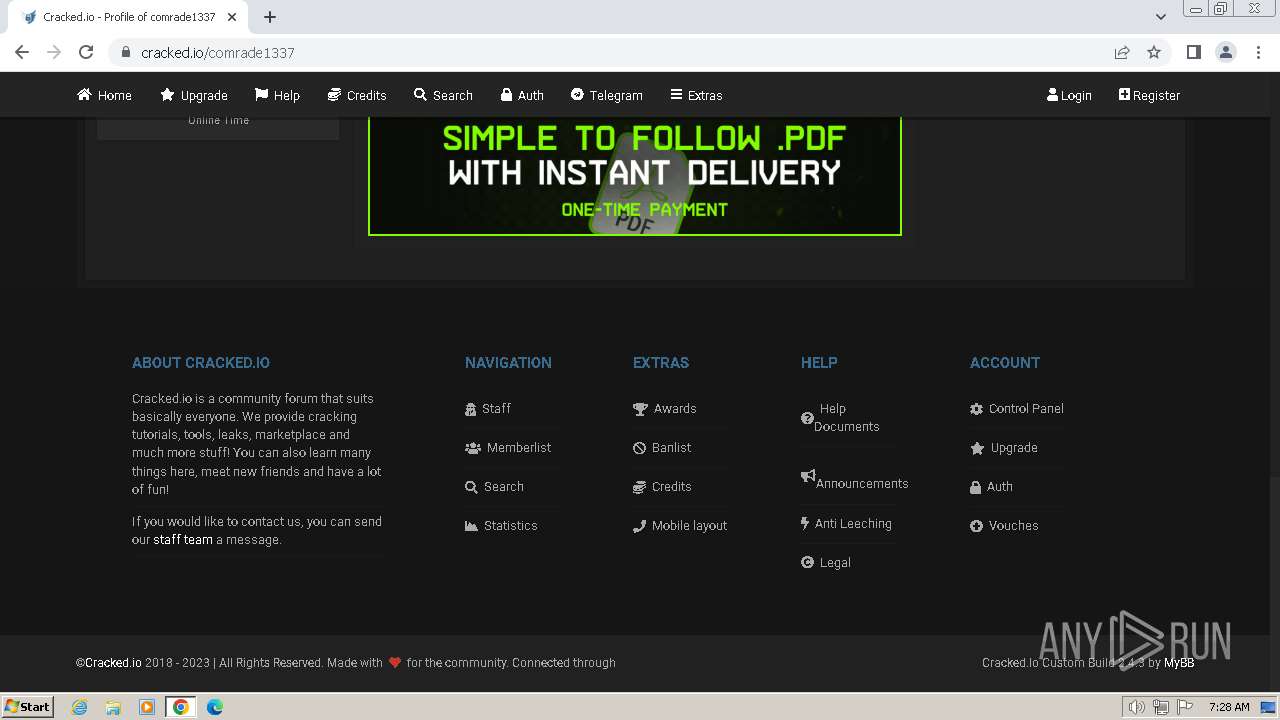This screenshot has height=720, width=1280.
Task: Click the volume speaker tray icon
Action: click(1137, 707)
